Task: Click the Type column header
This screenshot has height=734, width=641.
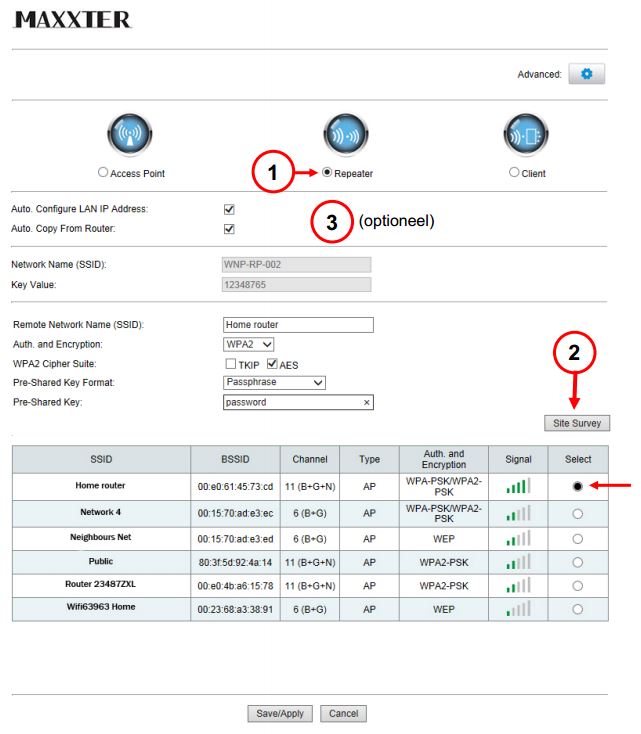Action: pos(369,459)
